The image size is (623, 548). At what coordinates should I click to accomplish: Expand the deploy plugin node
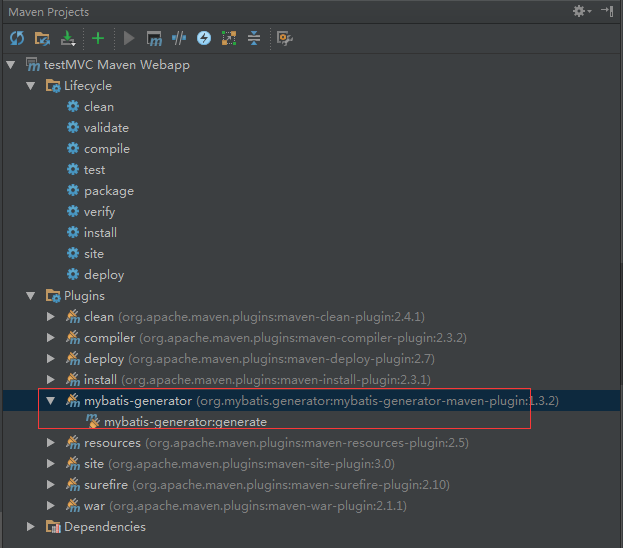tap(50, 359)
